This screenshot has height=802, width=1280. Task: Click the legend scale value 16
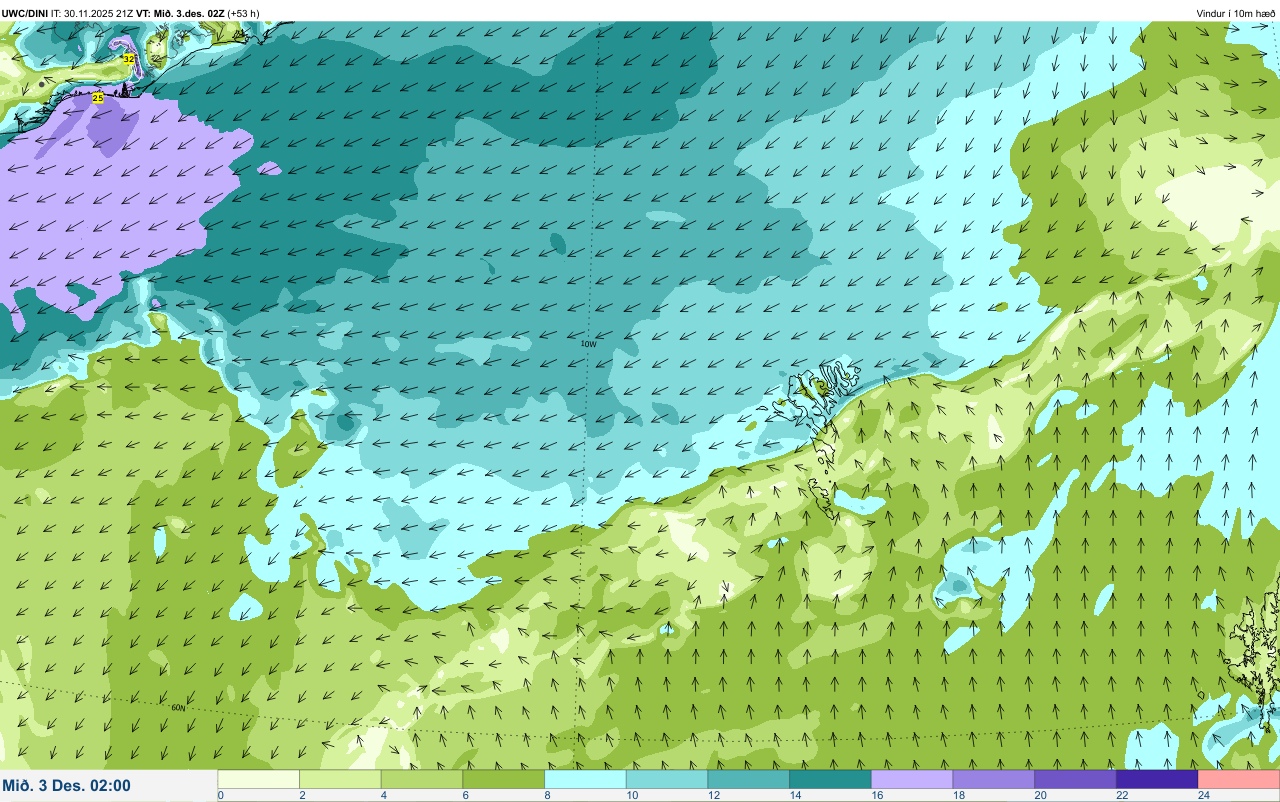click(x=876, y=795)
